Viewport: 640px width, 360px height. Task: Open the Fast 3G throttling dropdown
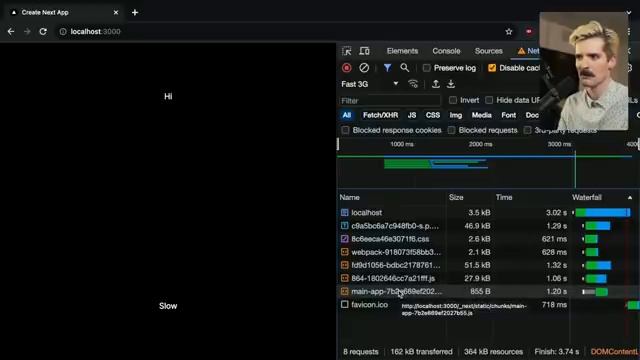369,84
